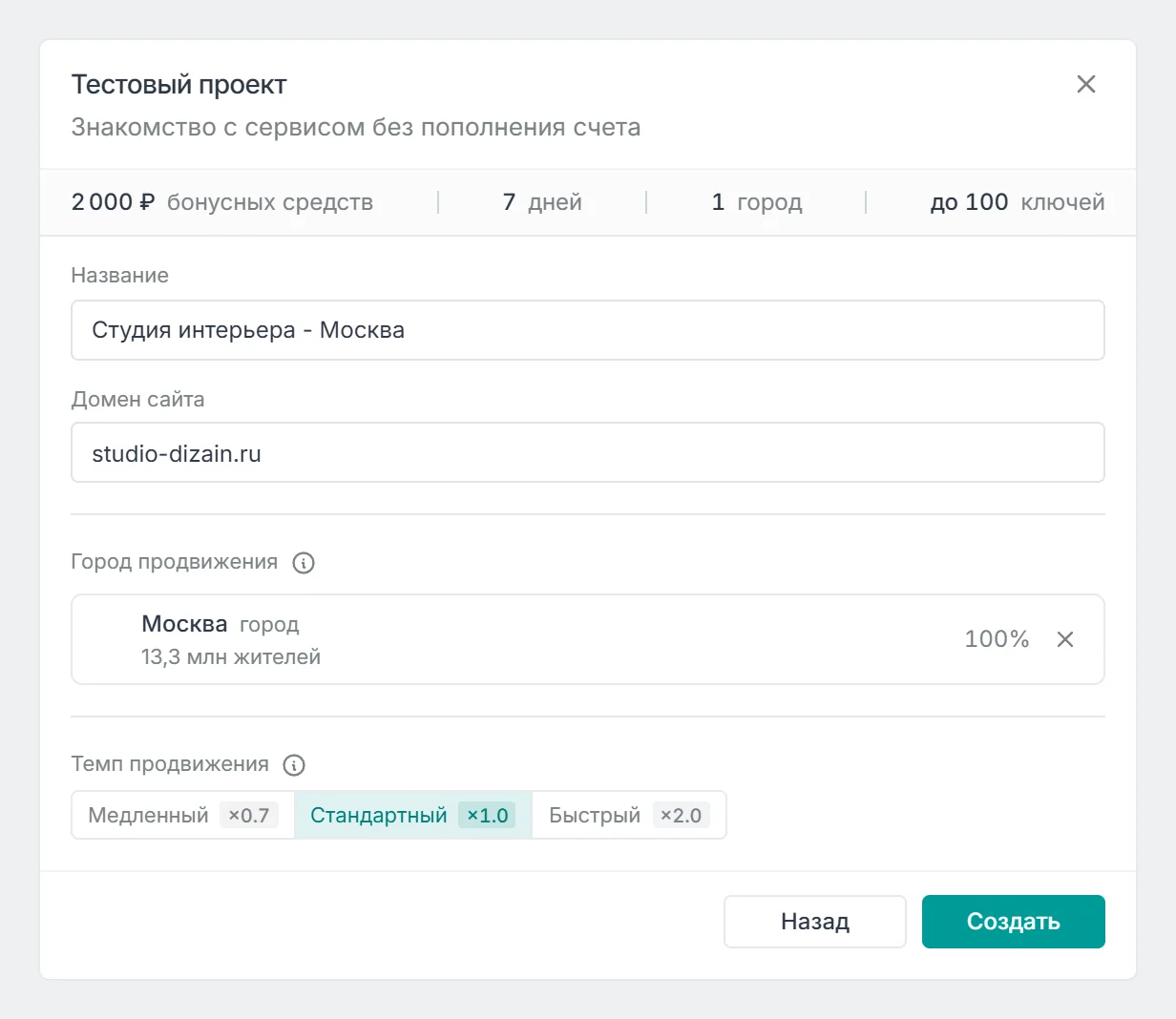Click the 2 000 ₽ бонусных средств text
This screenshot has width=1176, height=1019.
click(x=222, y=202)
